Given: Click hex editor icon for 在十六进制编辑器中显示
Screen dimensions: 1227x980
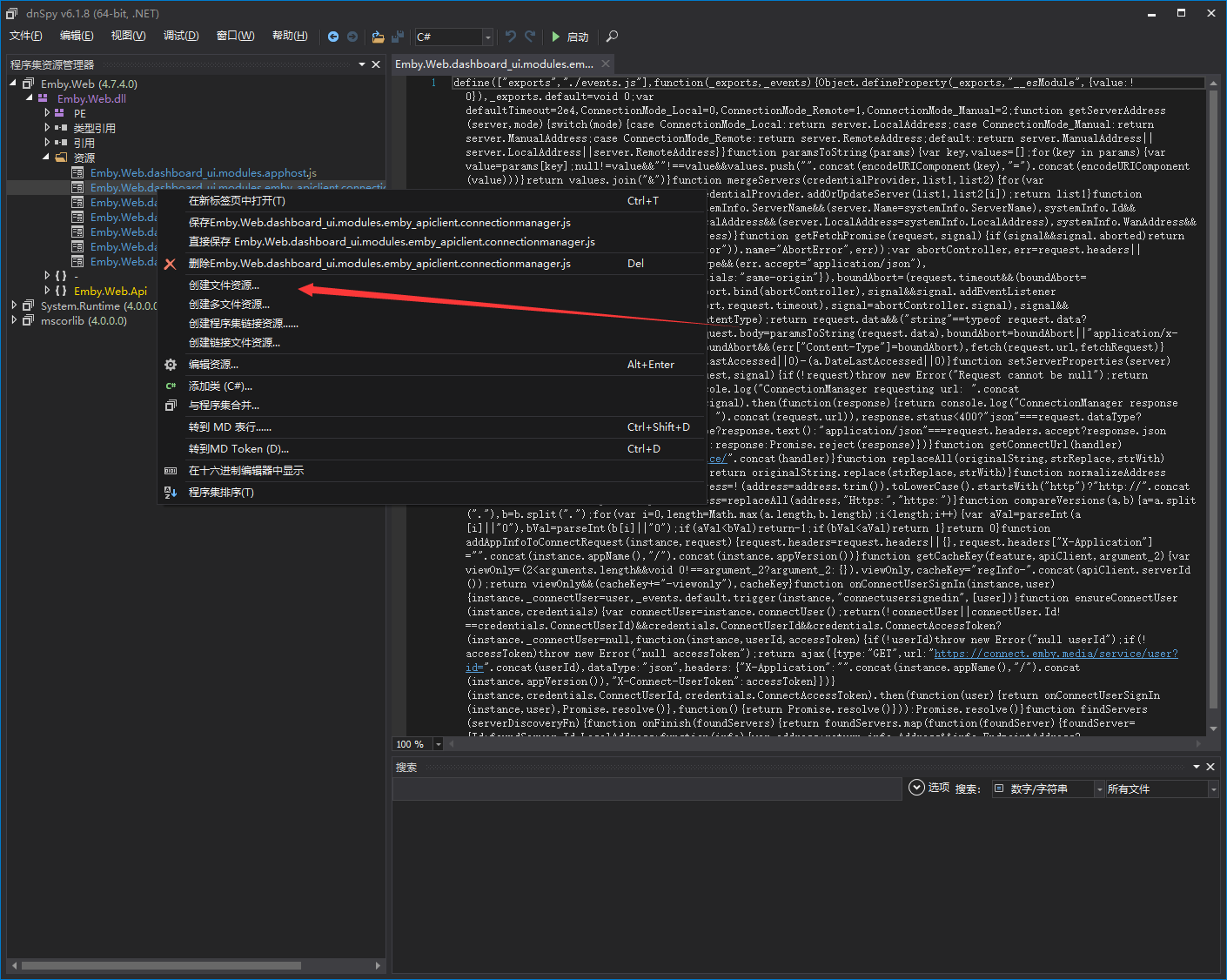Looking at the screenshot, I should coord(171,471).
